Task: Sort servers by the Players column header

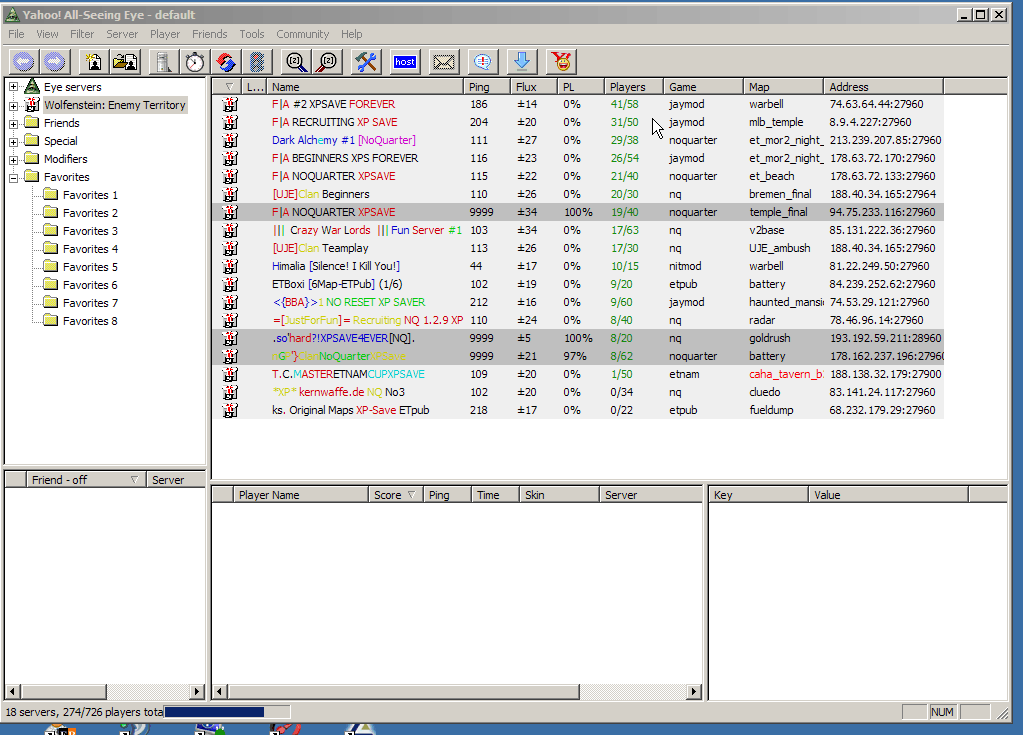Action: tap(634, 87)
